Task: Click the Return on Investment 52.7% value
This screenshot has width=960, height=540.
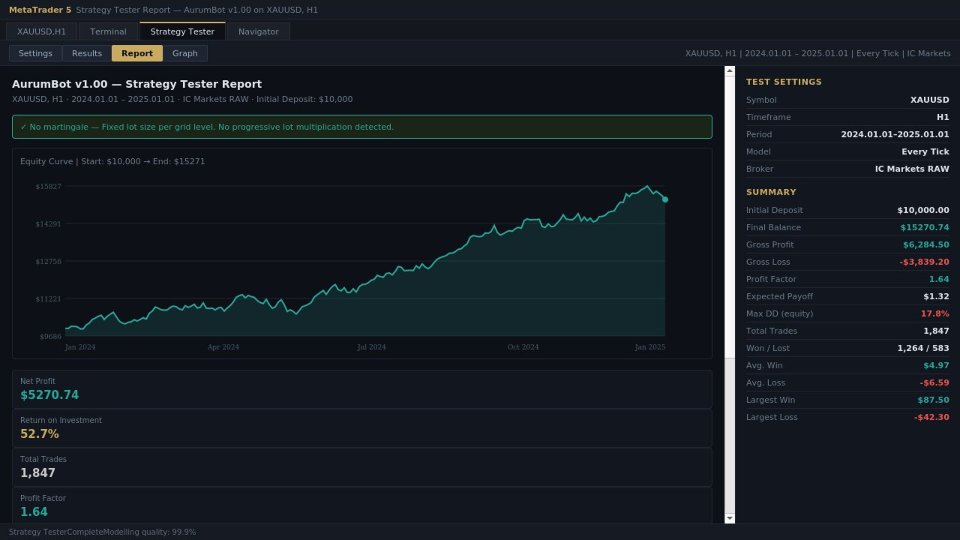Action: click(40, 434)
